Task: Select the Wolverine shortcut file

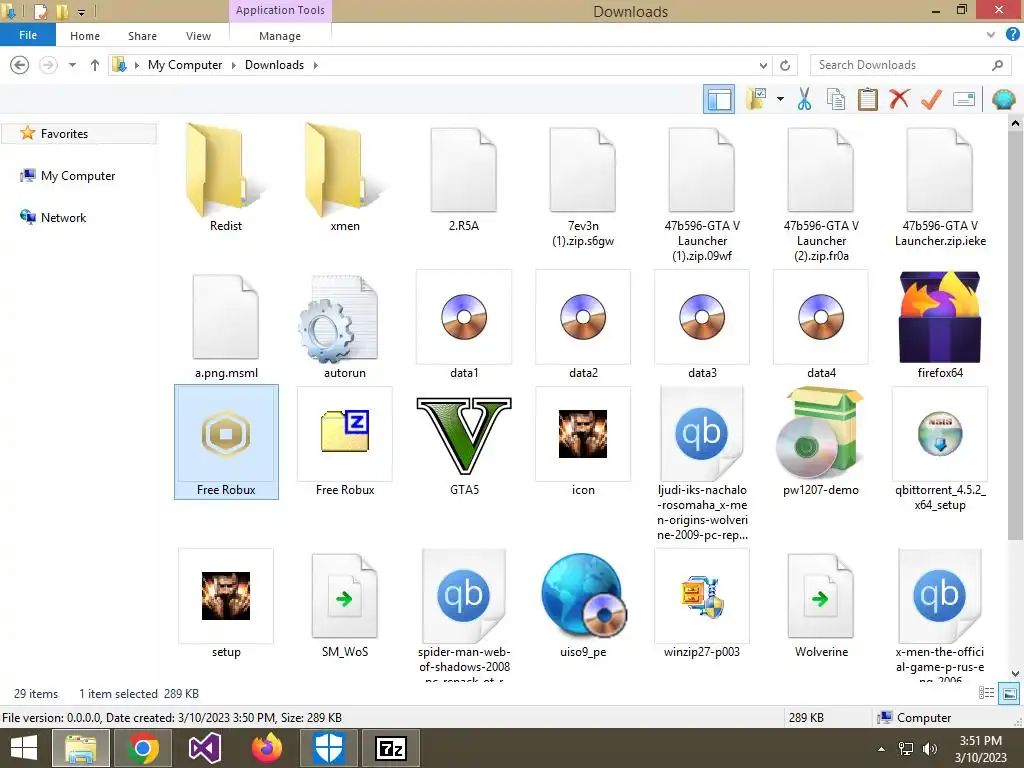Action: pos(821,605)
